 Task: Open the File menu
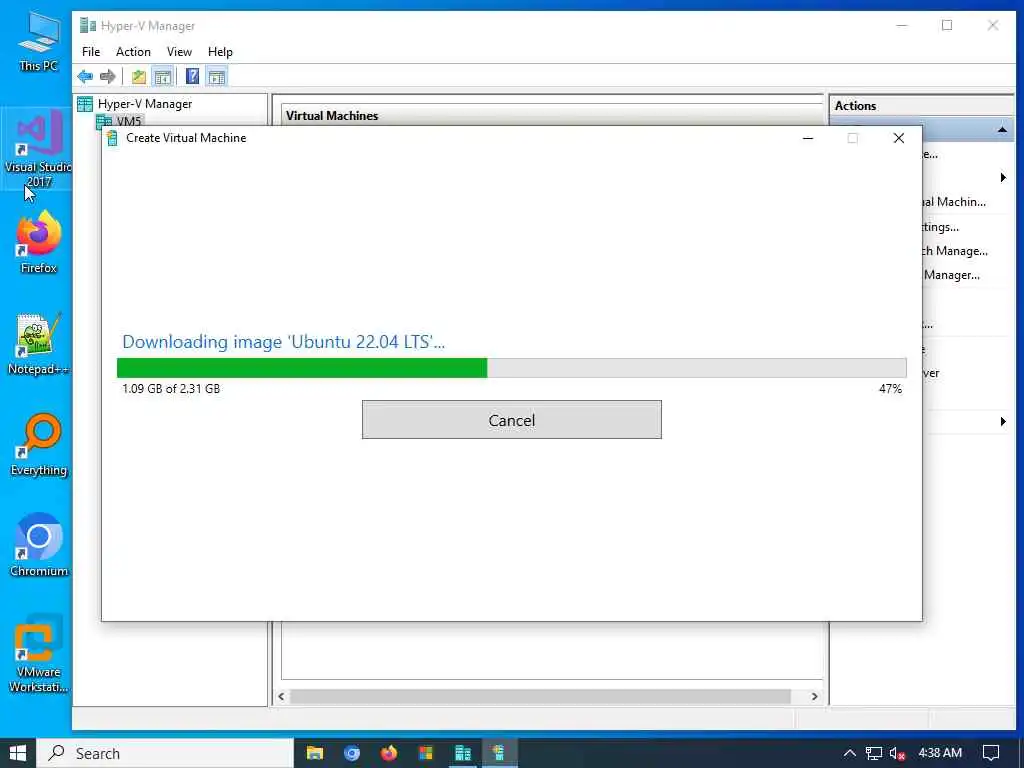point(91,52)
